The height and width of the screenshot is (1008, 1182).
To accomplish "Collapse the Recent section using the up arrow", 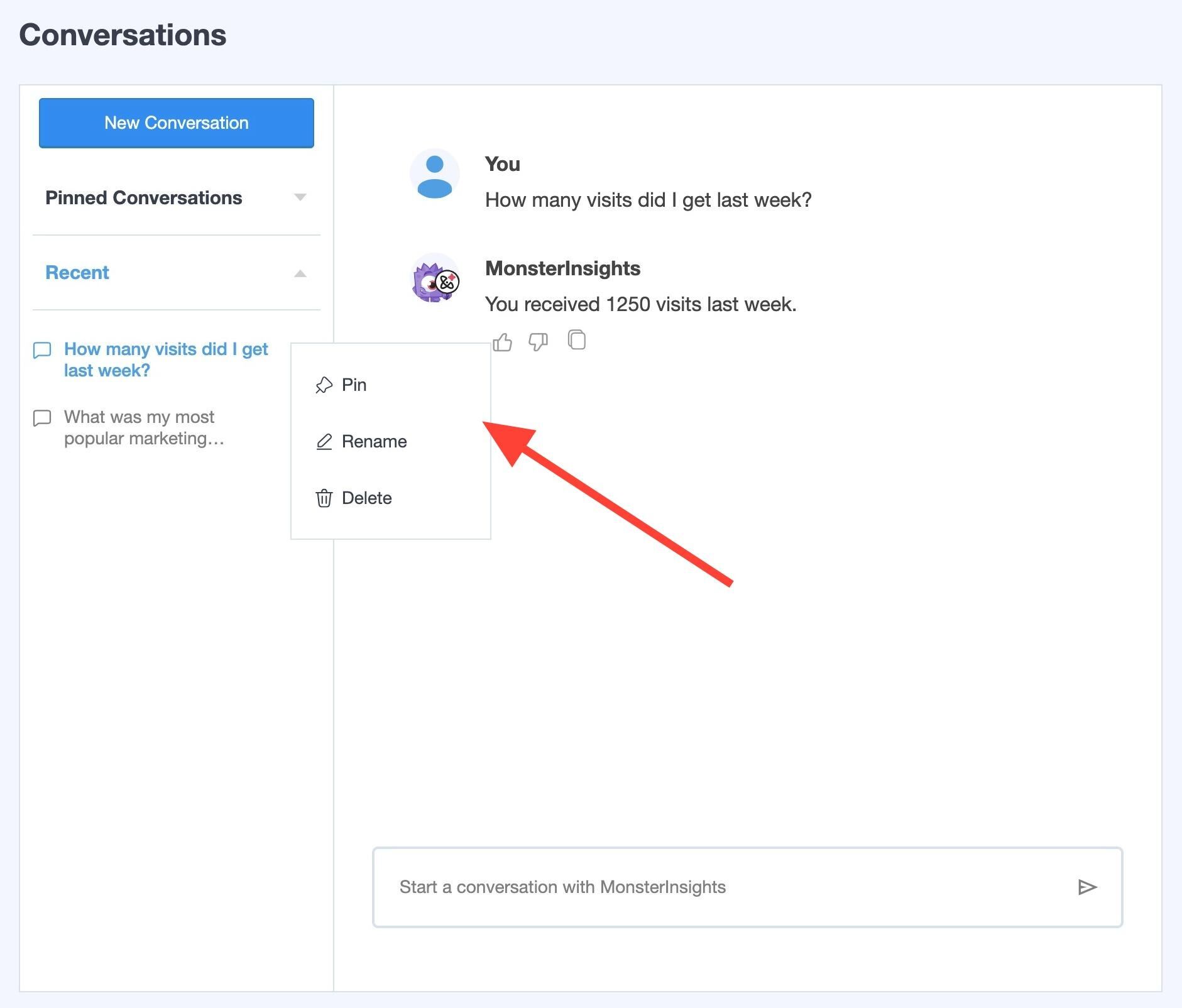I will click(x=300, y=273).
